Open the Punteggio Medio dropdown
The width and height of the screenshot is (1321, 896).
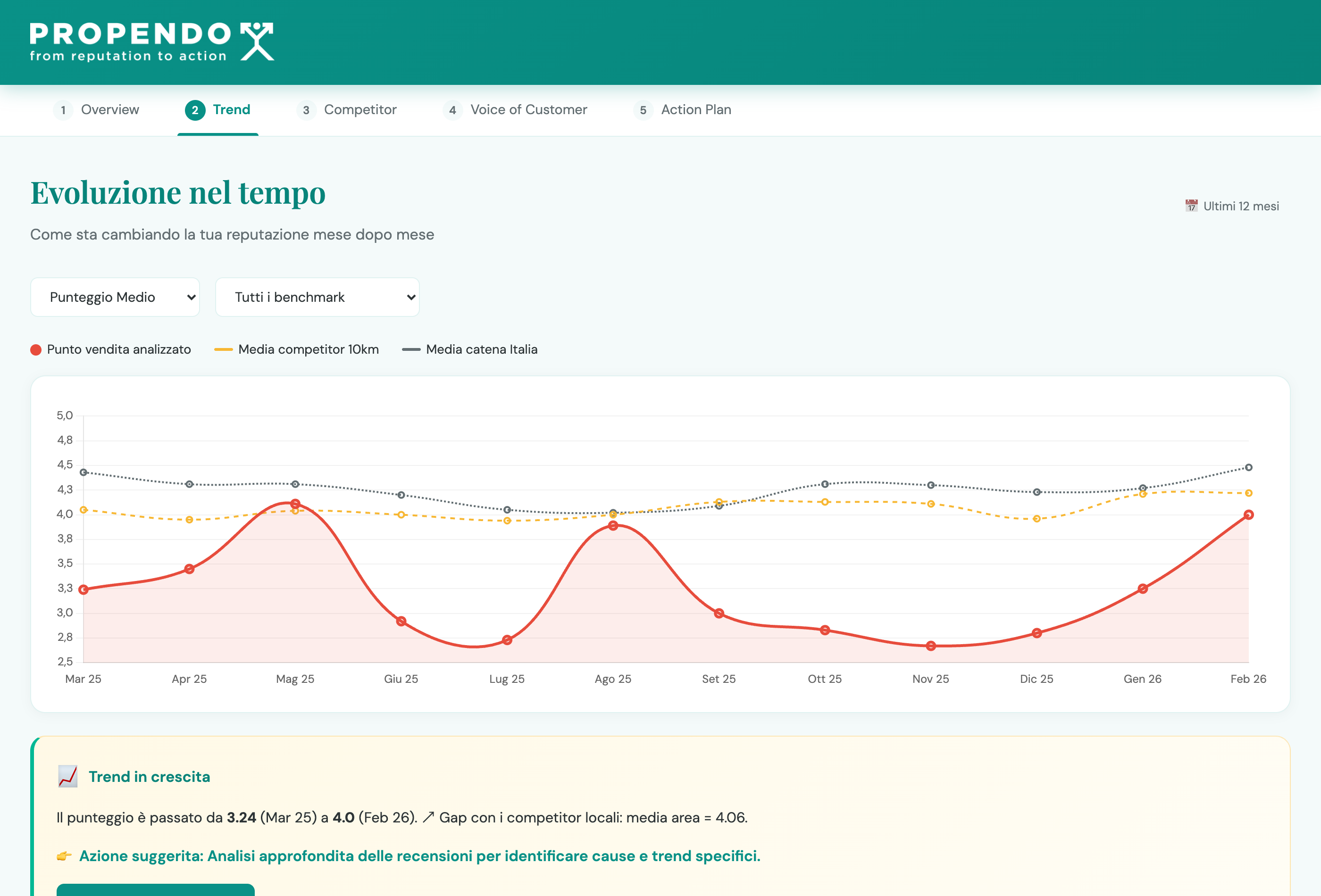(115, 297)
